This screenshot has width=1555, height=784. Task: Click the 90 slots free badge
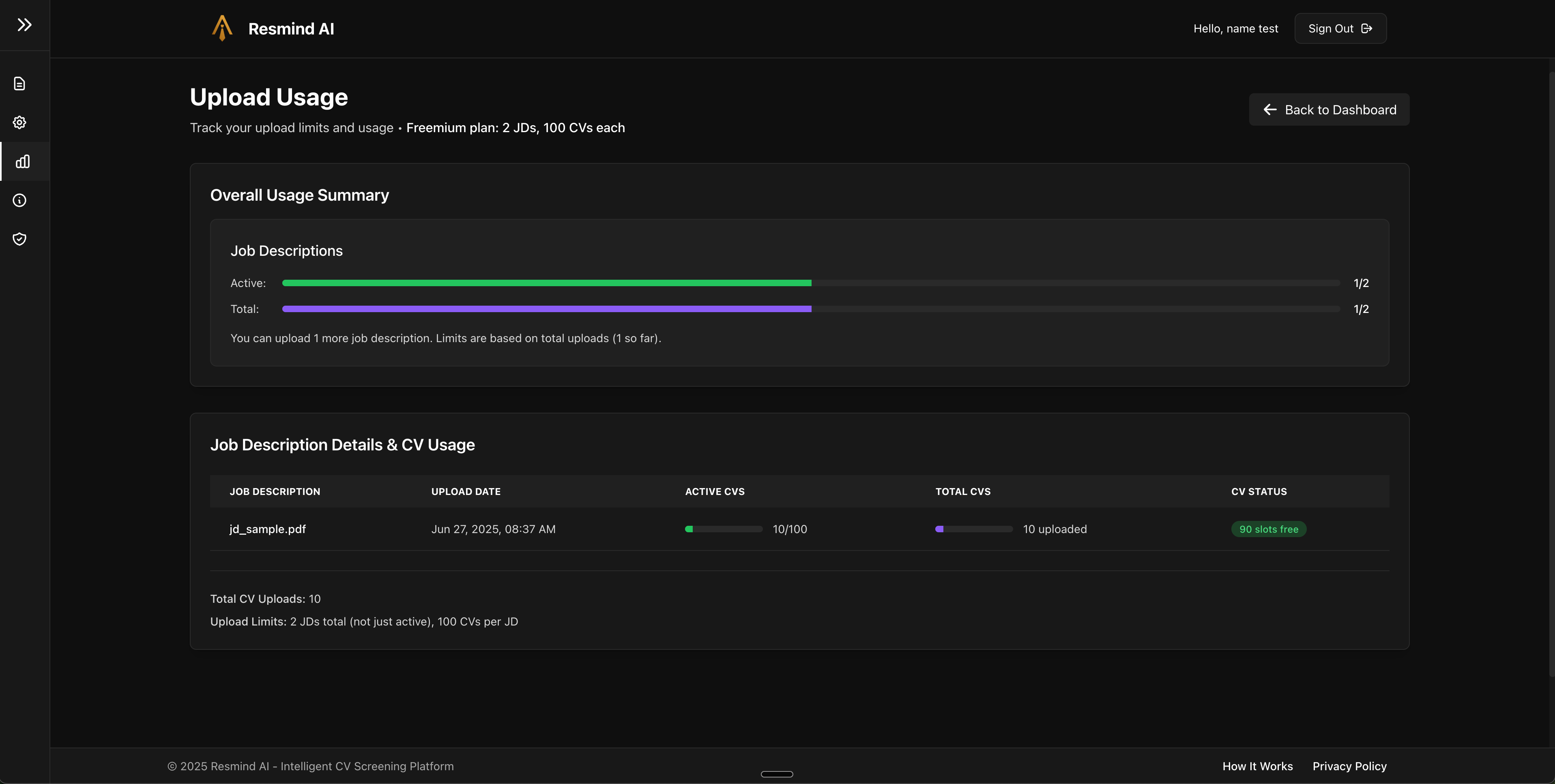pyautogui.click(x=1268, y=529)
